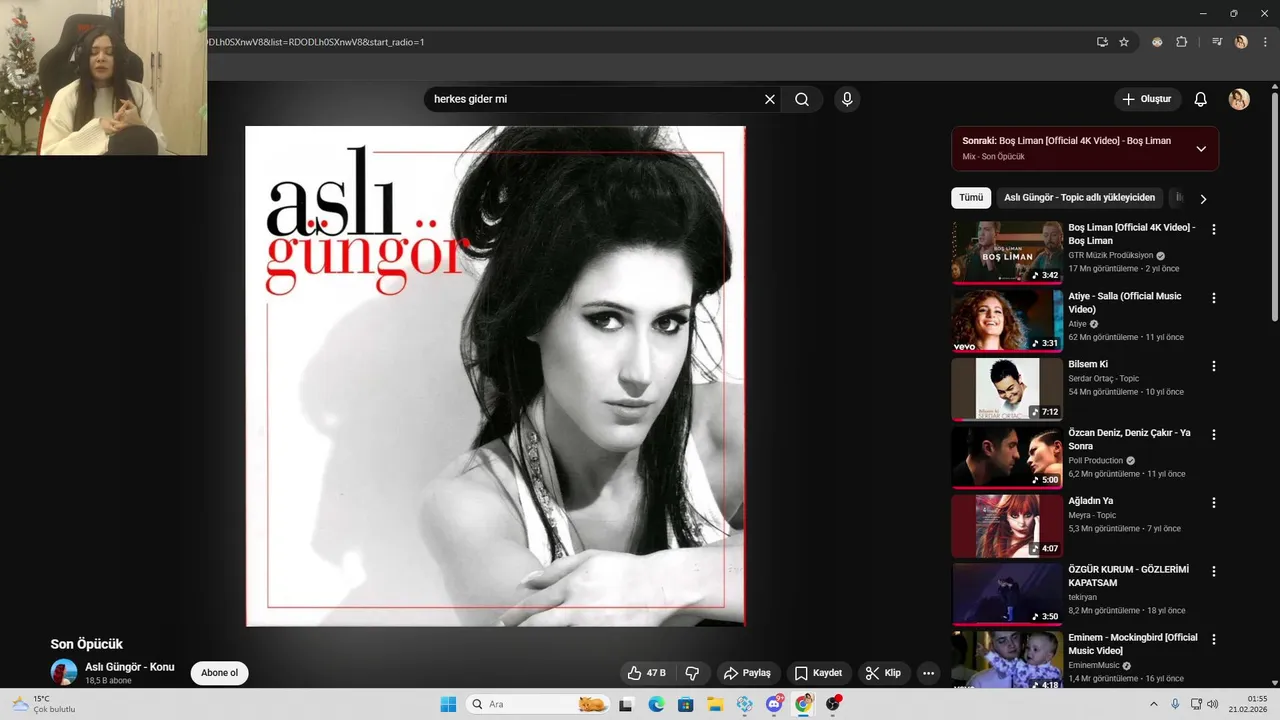Click the tray microphone icon
This screenshot has width=1280, height=720.
pos(1175,704)
